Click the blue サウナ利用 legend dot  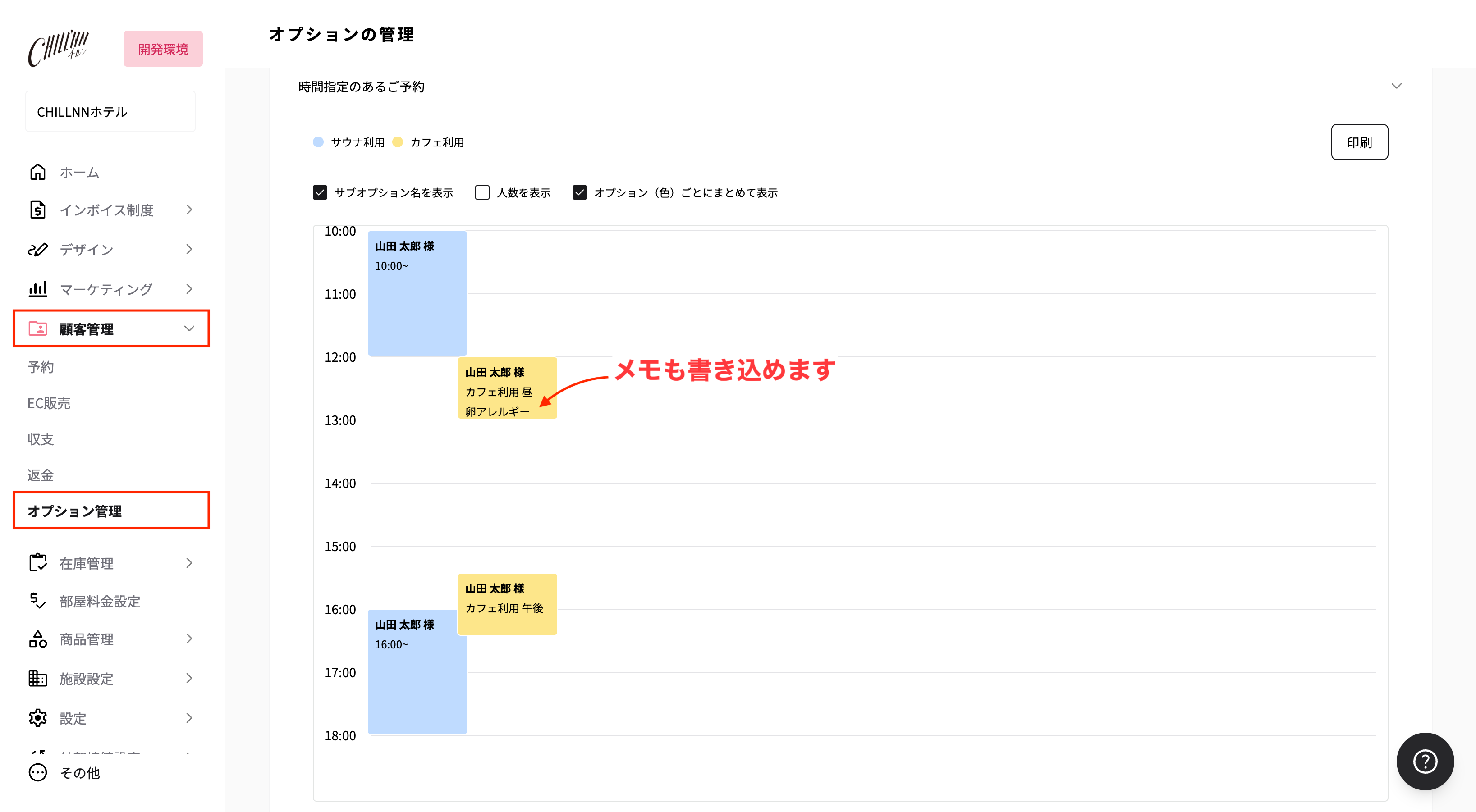[318, 142]
